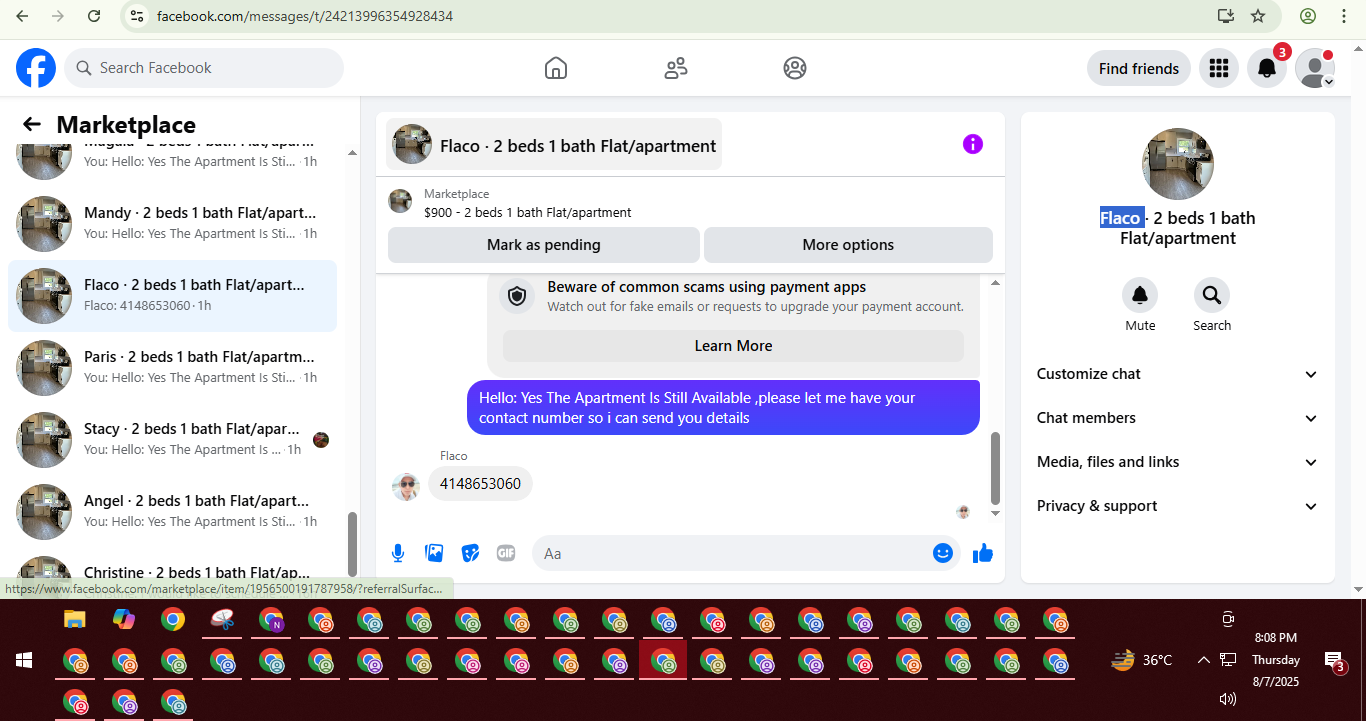Click the conversation list scrollbar thumb
The width and height of the screenshot is (1366, 721).
tap(352, 544)
